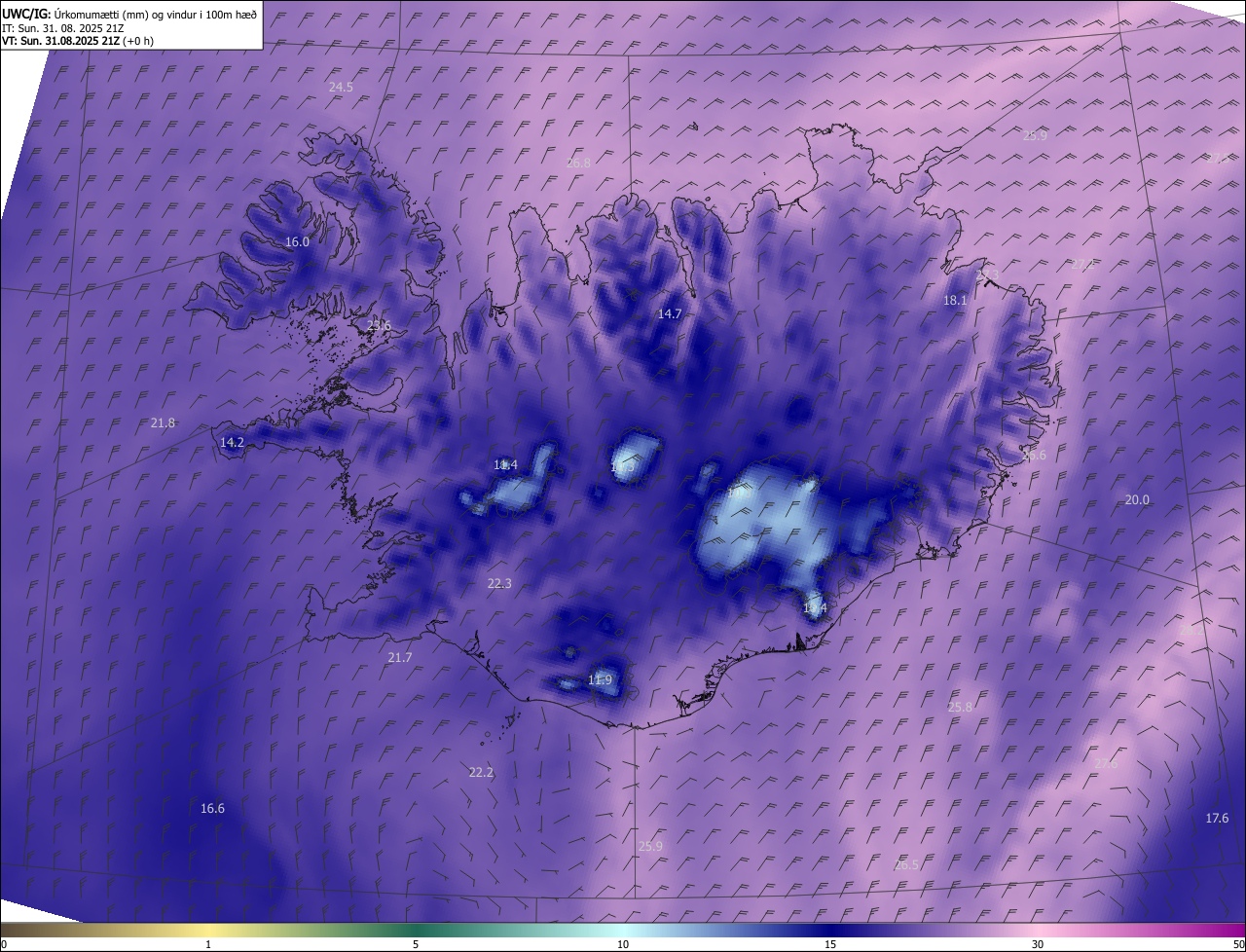Select the valid time line 'VT: Sun. 31.08.2025 21Z (+0 h)'
Screen dimensions: 1246x952
click(78, 41)
